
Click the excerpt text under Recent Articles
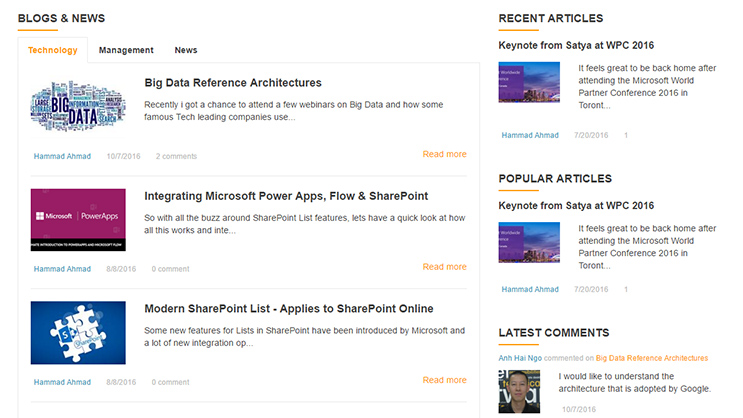pyautogui.click(x=647, y=87)
